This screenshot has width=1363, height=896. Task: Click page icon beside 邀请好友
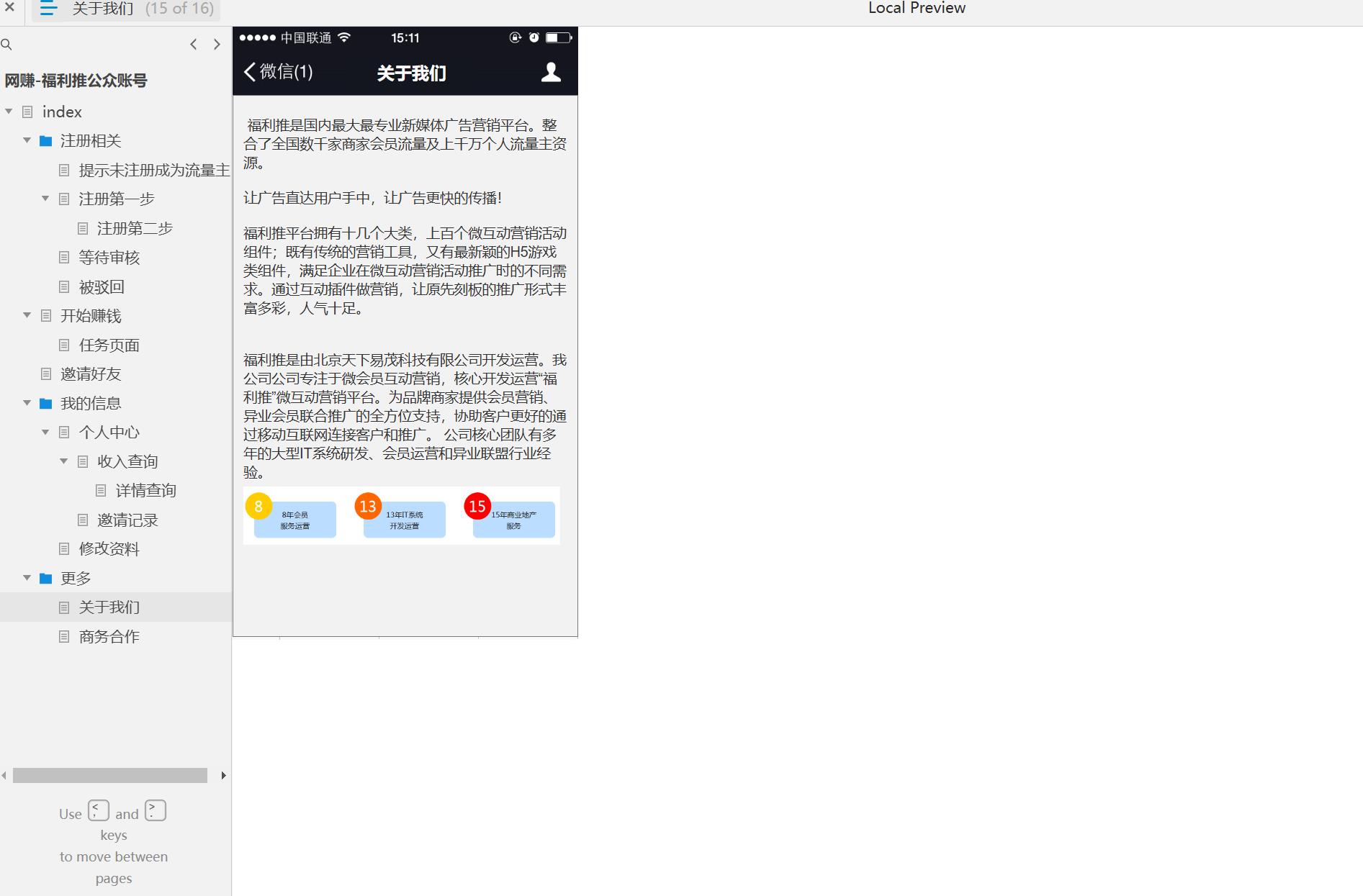click(x=46, y=374)
